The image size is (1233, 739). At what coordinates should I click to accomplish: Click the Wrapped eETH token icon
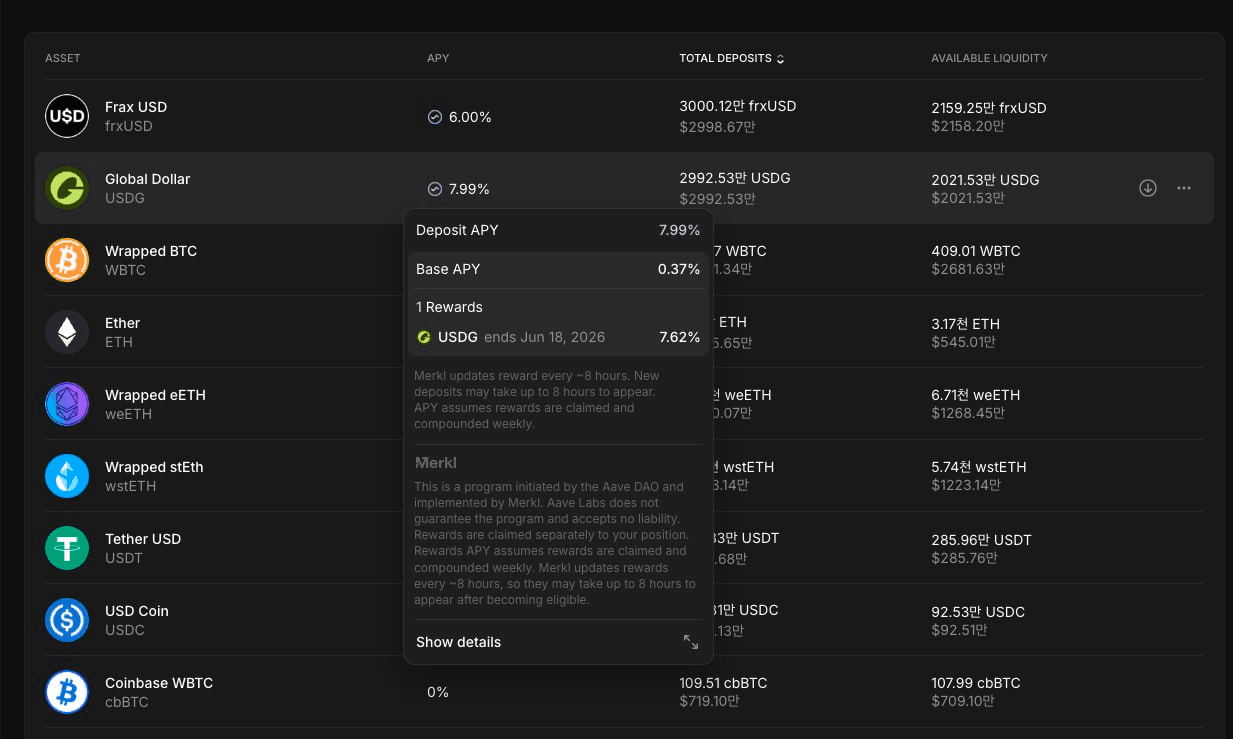[x=67, y=404]
